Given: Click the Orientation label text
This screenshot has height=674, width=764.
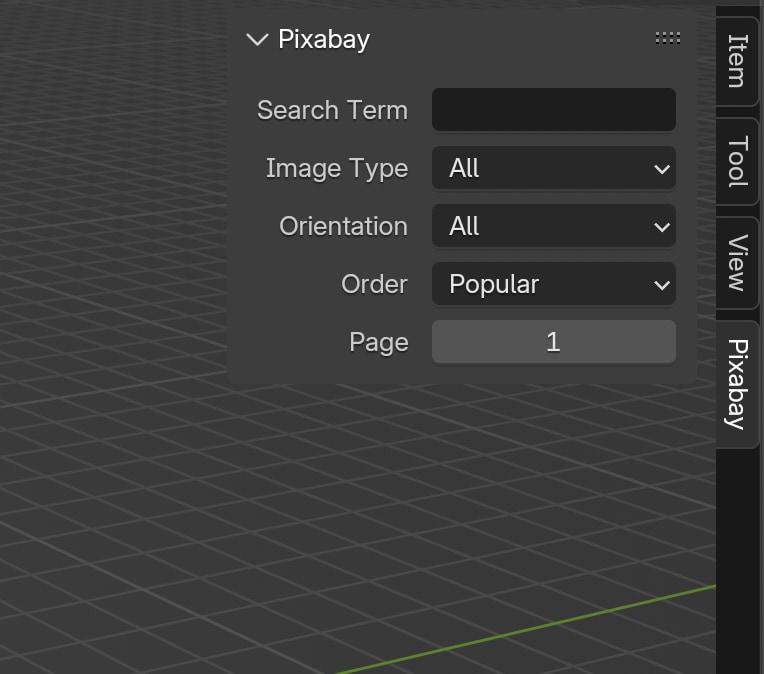Looking at the screenshot, I should [344, 226].
